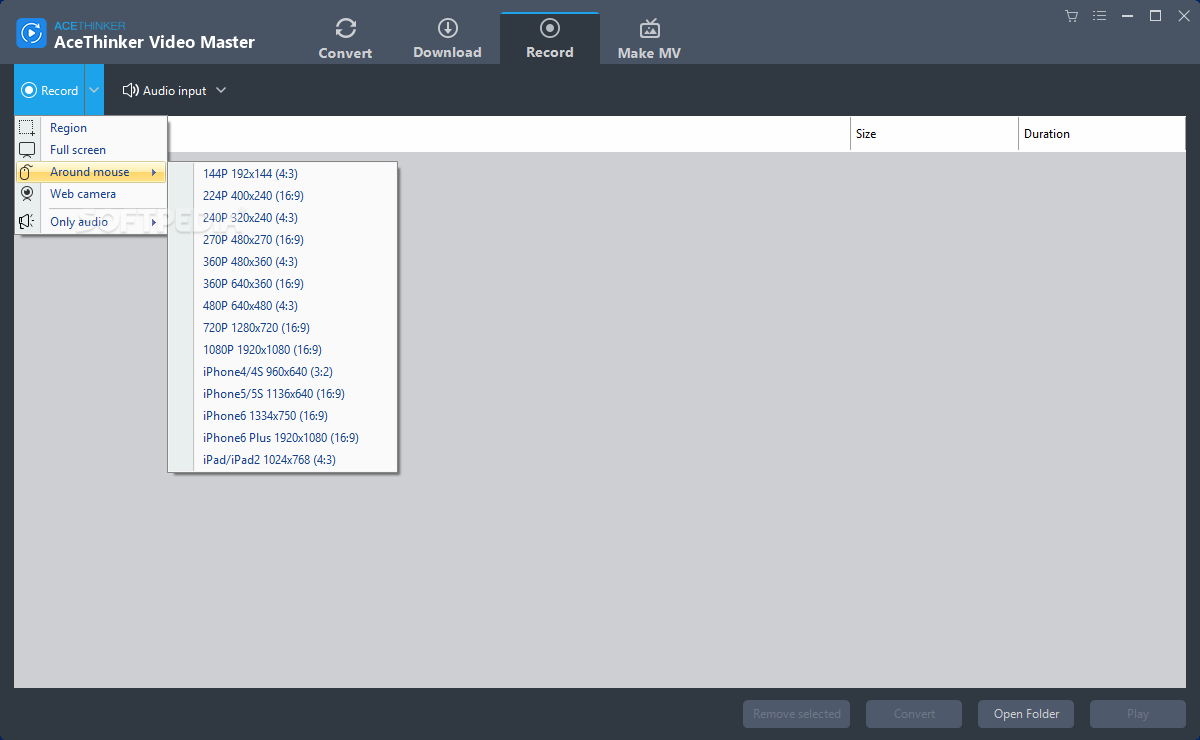Click the AceThinker play logo icon
Viewport: 1200px width, 740px height.
click(32, 33)
